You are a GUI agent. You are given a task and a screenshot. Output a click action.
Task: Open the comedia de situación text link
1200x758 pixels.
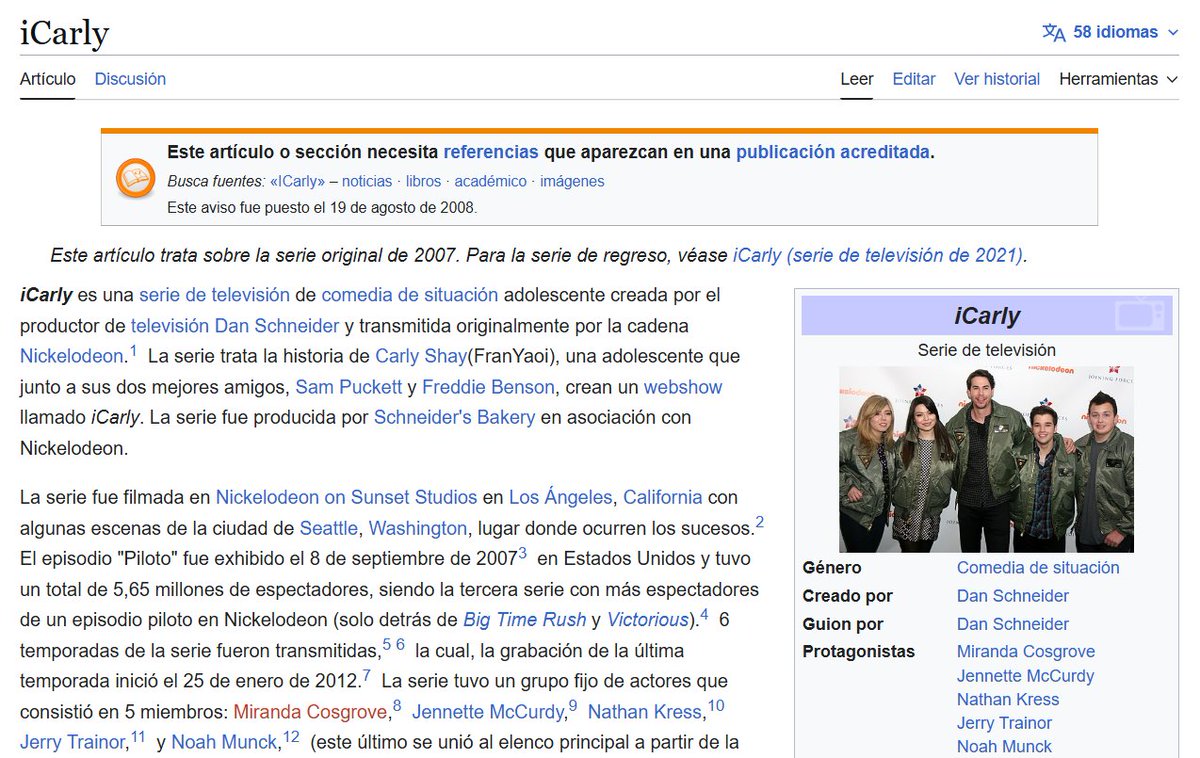click(x=410, y=295)
